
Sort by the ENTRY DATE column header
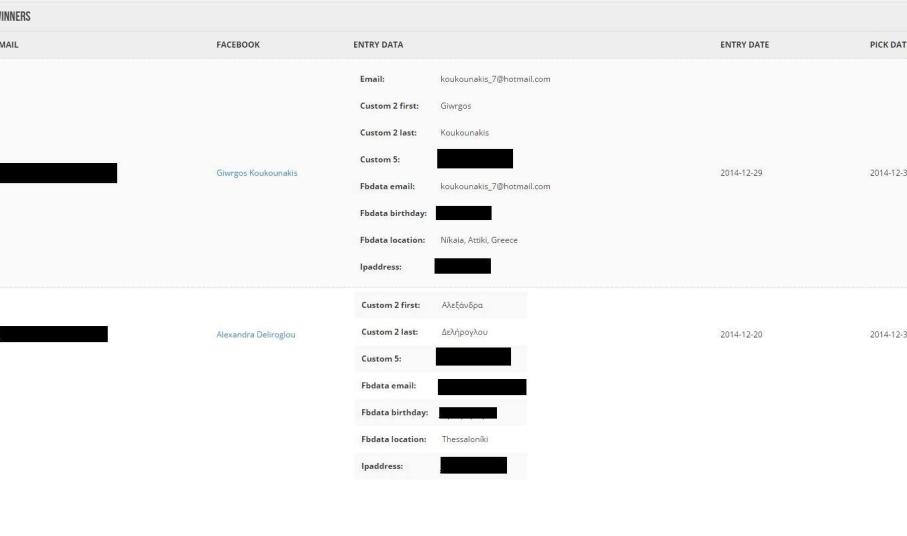pyautogui.click(x=744, y=45)
